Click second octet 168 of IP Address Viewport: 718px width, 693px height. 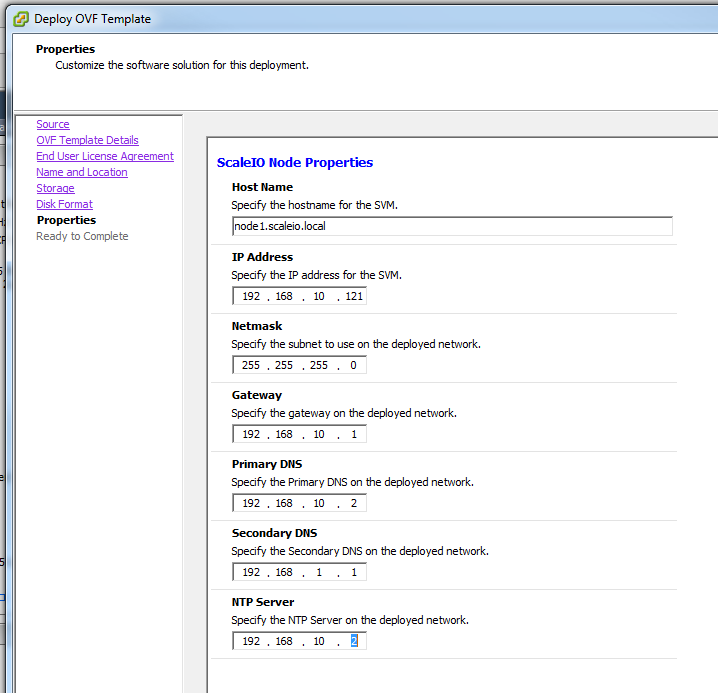(284, 296)
